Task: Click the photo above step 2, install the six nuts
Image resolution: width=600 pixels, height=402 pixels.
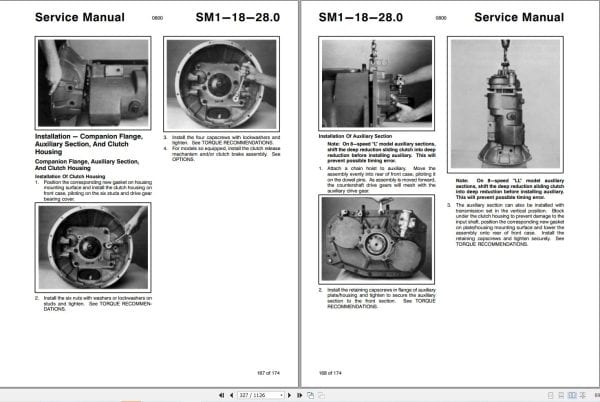Action: point(93,247)
